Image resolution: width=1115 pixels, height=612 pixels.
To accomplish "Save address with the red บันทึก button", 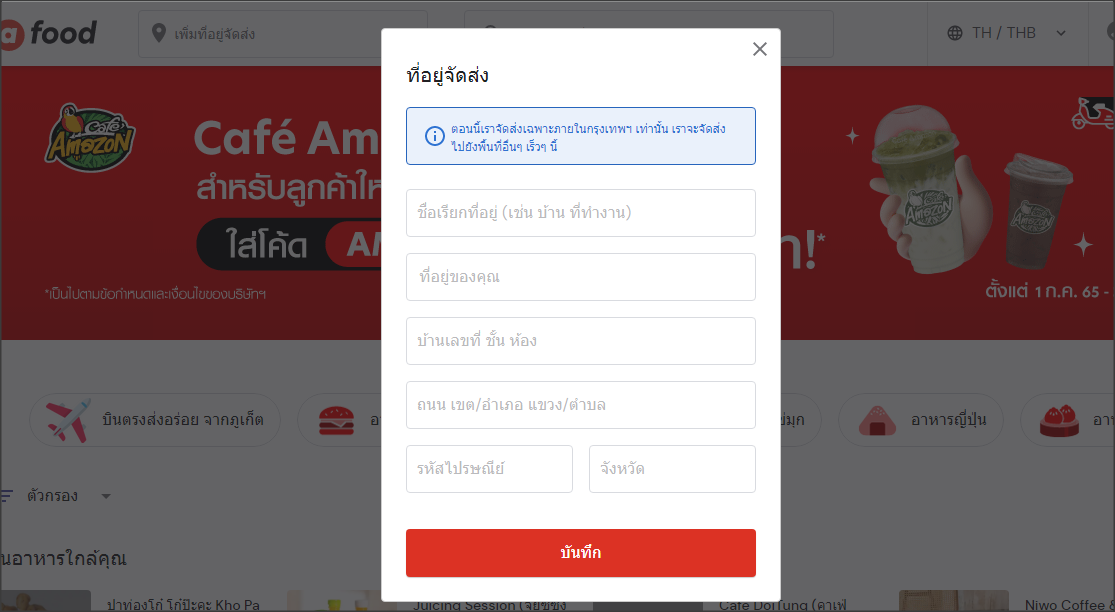I will 581,552.
